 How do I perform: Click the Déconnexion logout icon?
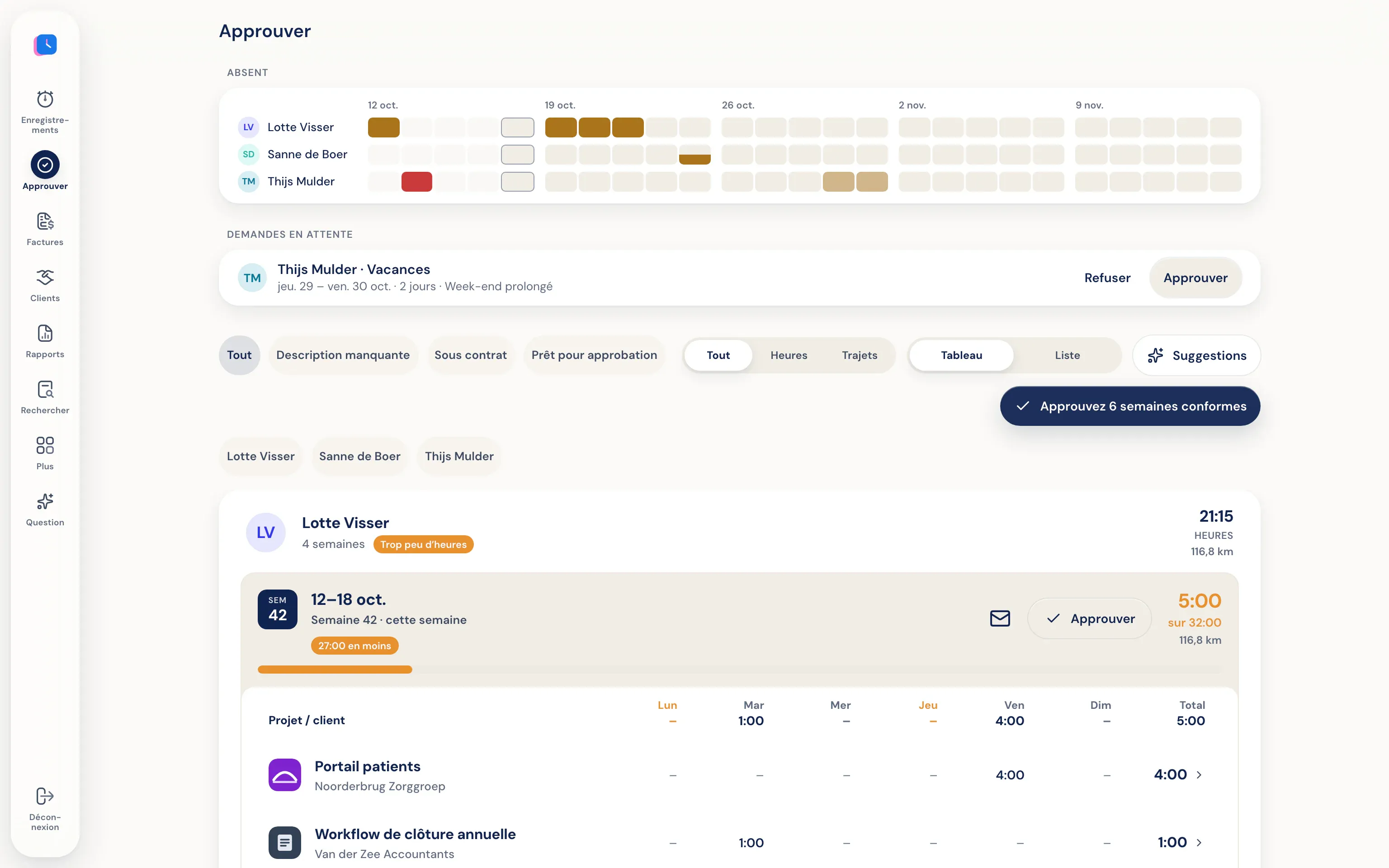(45, 796)
